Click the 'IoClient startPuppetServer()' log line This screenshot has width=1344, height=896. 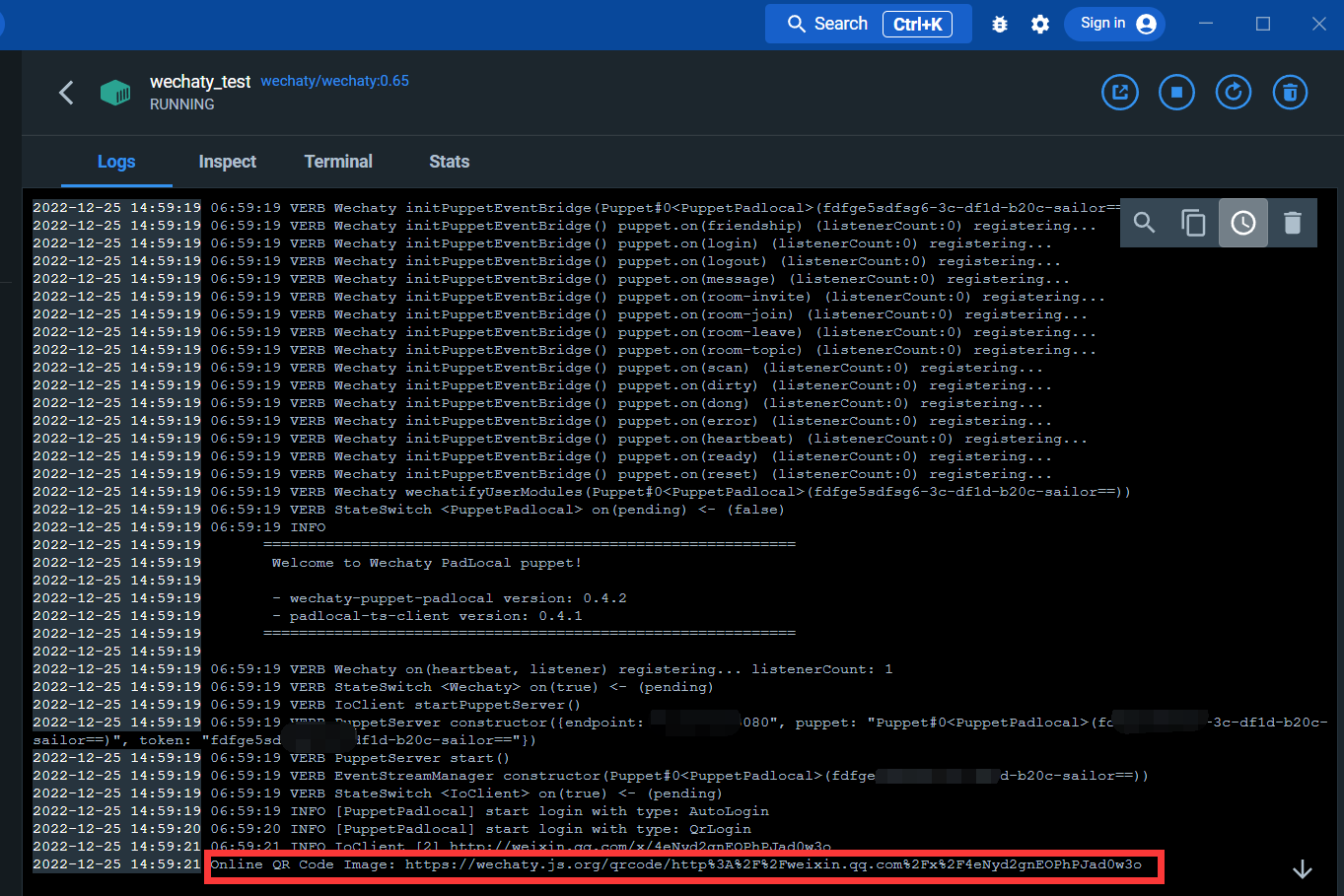tap(395, 705)
